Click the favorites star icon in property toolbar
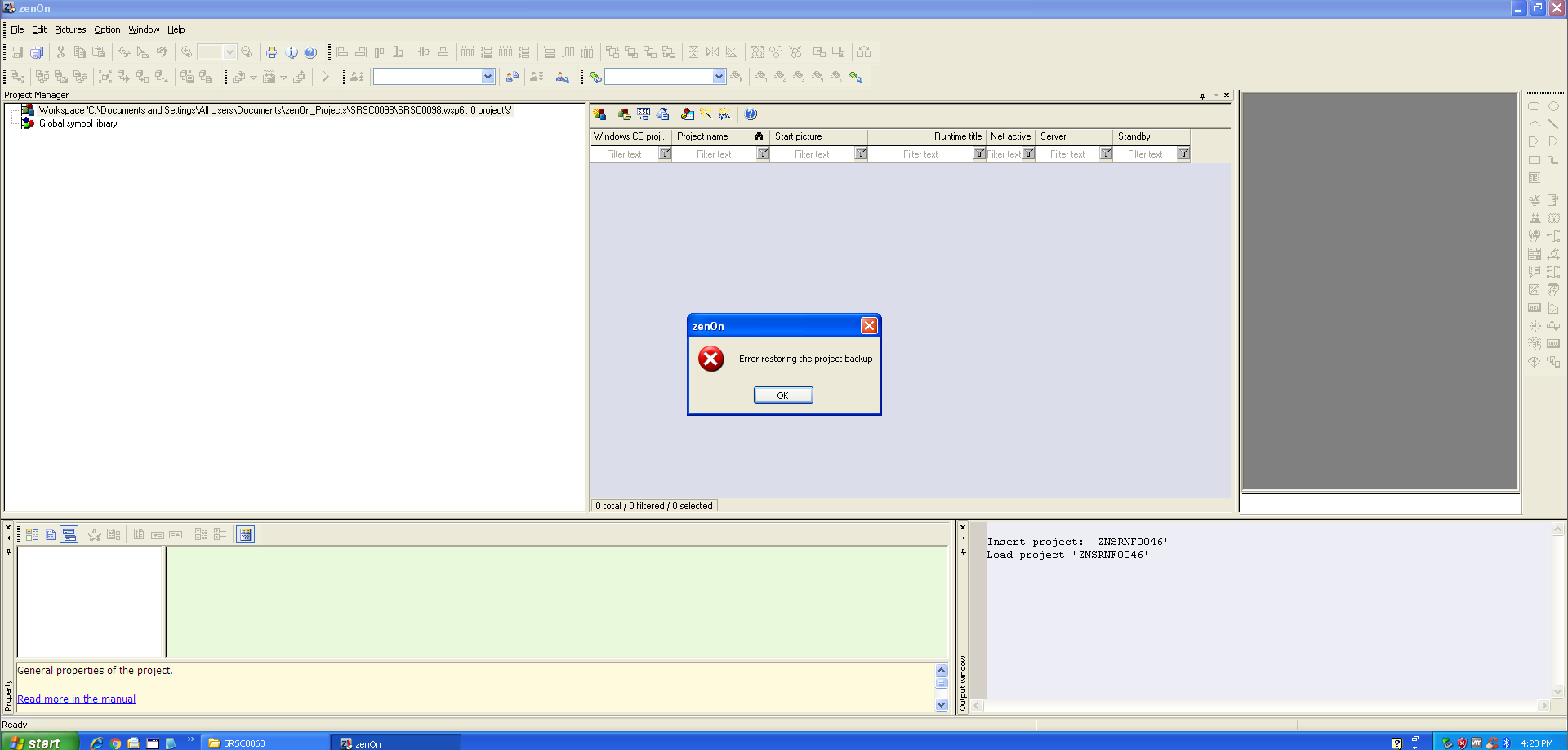The width and height of the screenshot is (1568, 750). point(95,535)
